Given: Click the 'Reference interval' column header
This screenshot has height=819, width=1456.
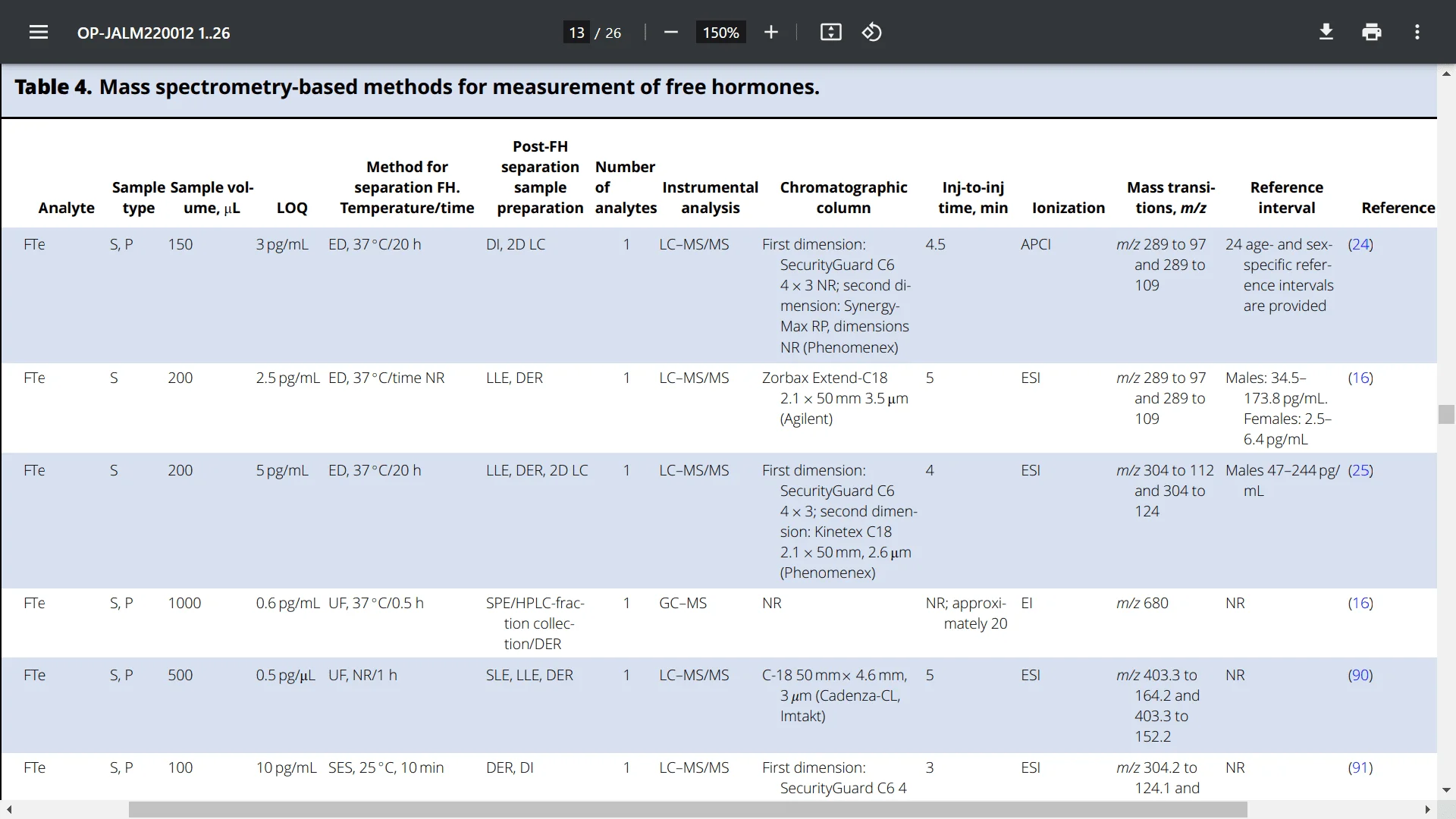Looking at the screenshot, I should click(1287, 197).
